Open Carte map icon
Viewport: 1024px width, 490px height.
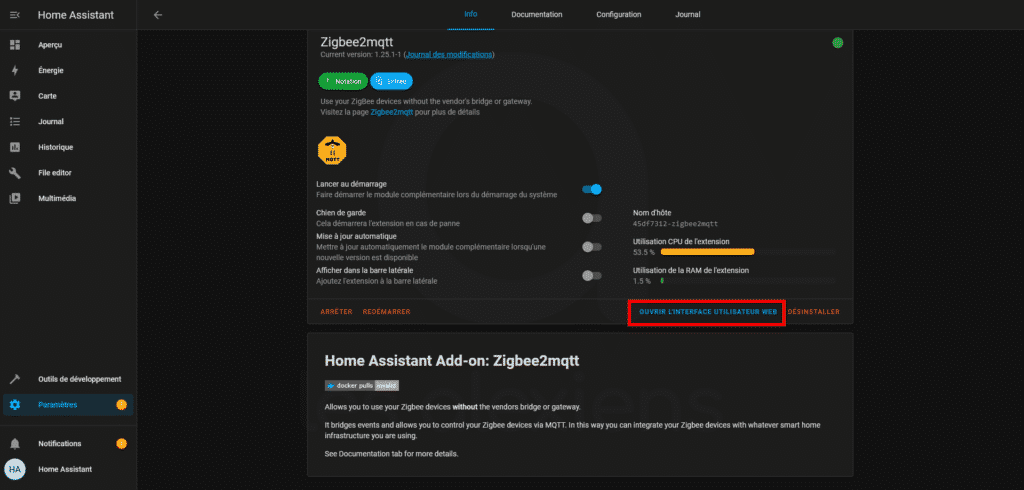tap(15, 96)
